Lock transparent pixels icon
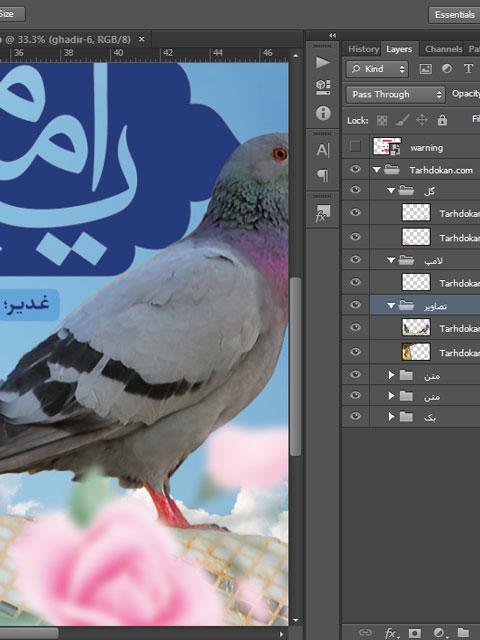The image size is (480, 640). 382,120
